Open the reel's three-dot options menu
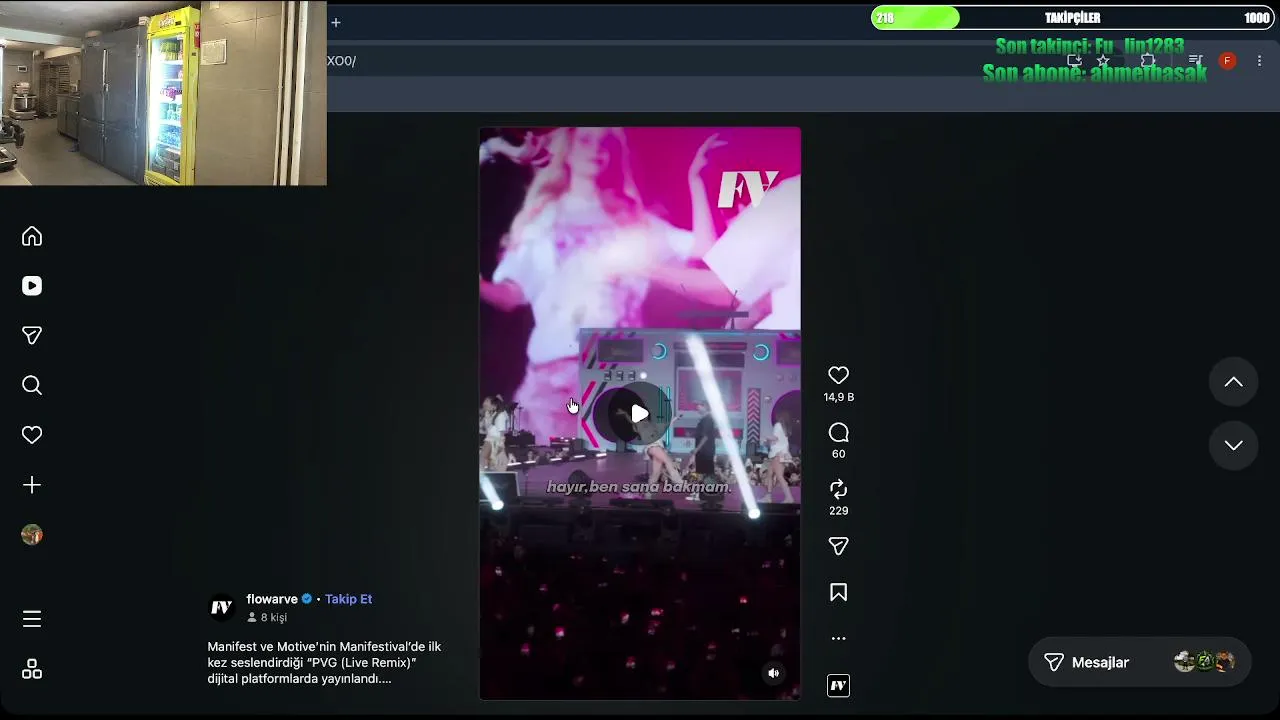The height and width of the screenshot is (720, 1280). coord(839,638)
